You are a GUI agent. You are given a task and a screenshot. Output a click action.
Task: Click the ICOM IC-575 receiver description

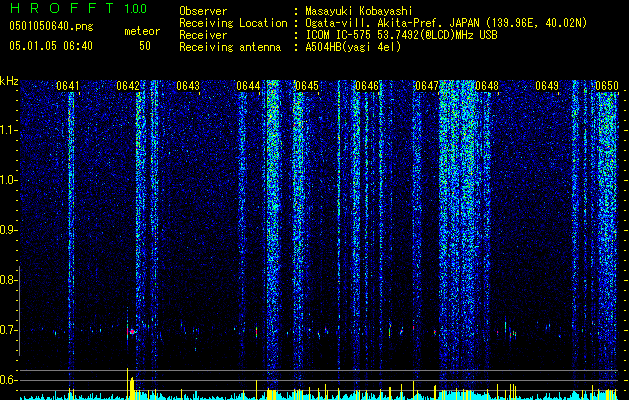[x=401, y=35]
